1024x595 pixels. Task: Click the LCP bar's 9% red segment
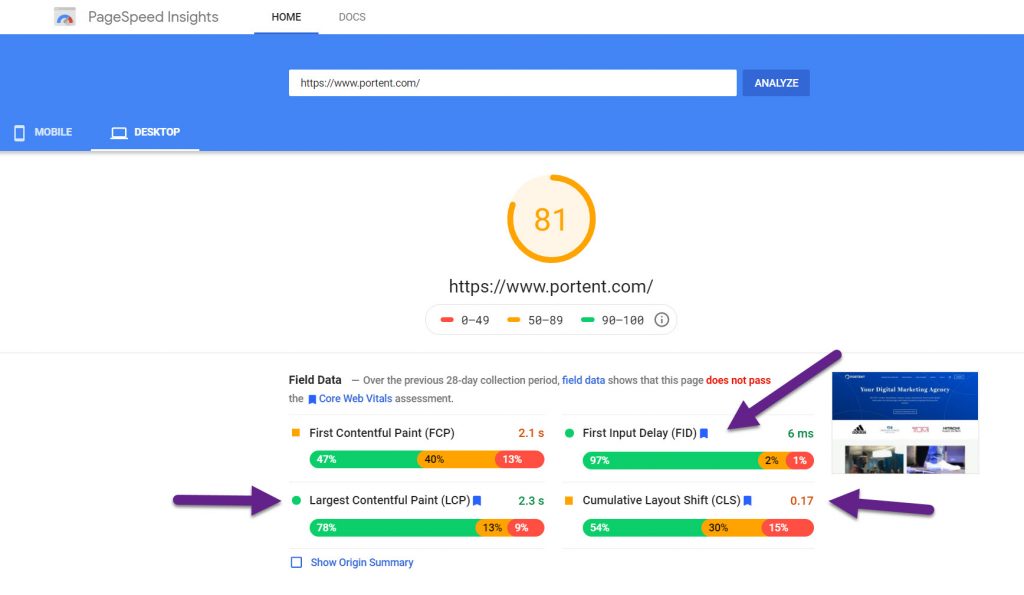click(x=526, y=528)
